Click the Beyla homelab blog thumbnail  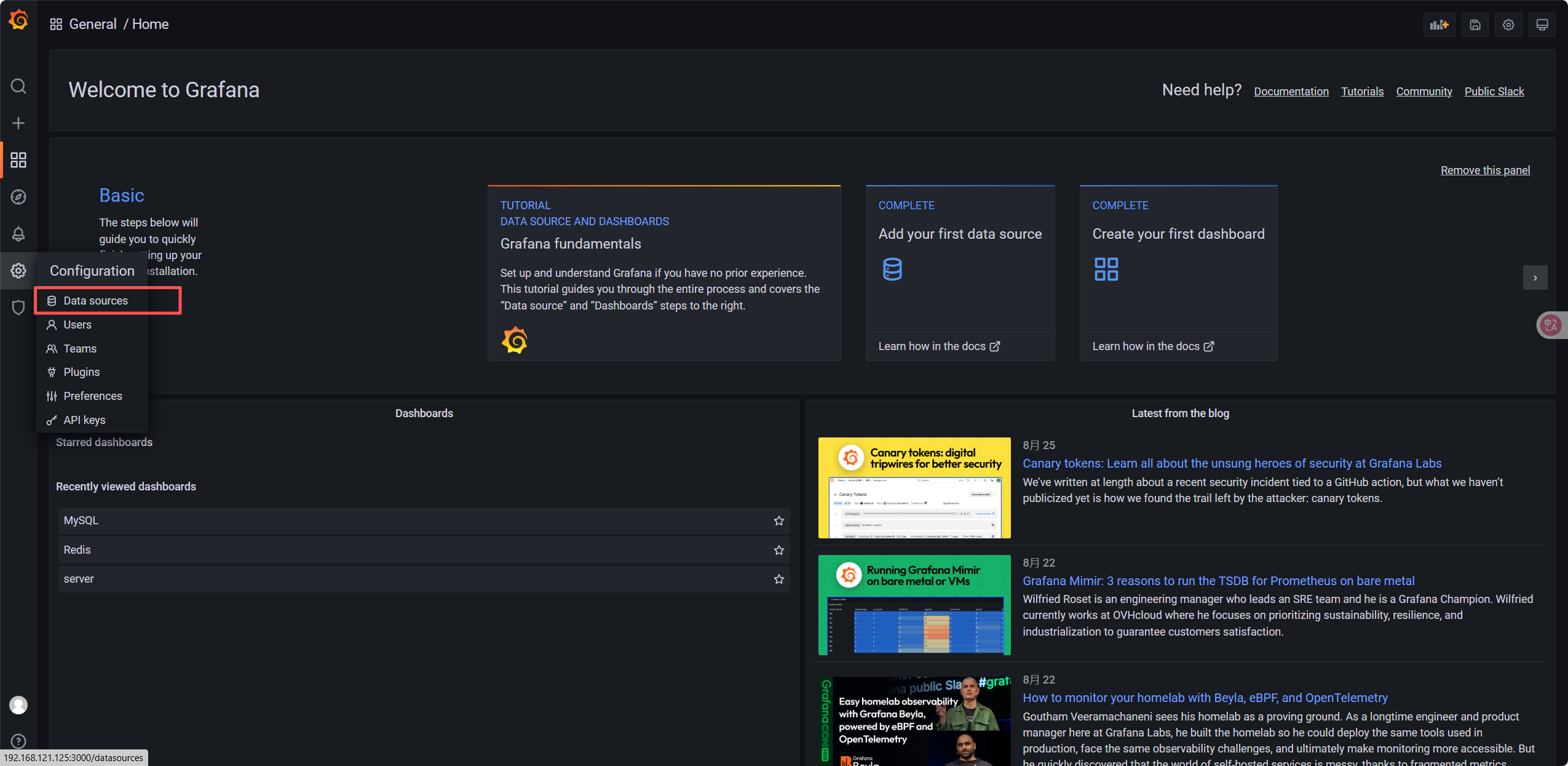[914, 721]
